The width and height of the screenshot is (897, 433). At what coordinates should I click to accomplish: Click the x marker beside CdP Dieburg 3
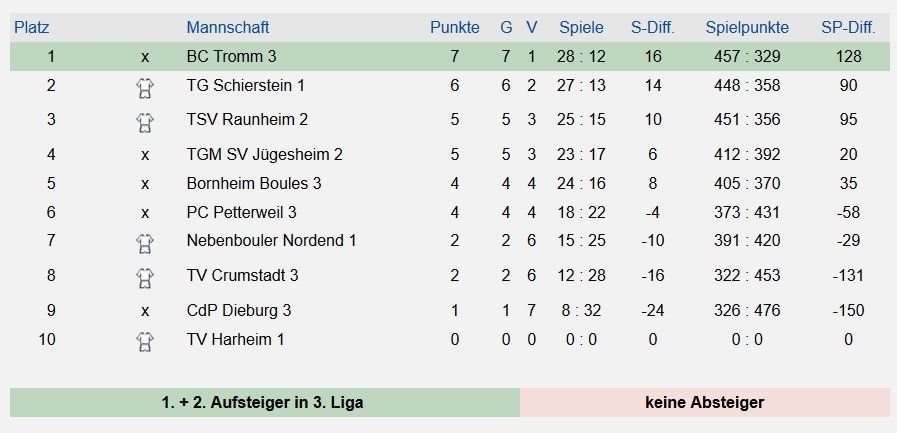coord(145,311)
